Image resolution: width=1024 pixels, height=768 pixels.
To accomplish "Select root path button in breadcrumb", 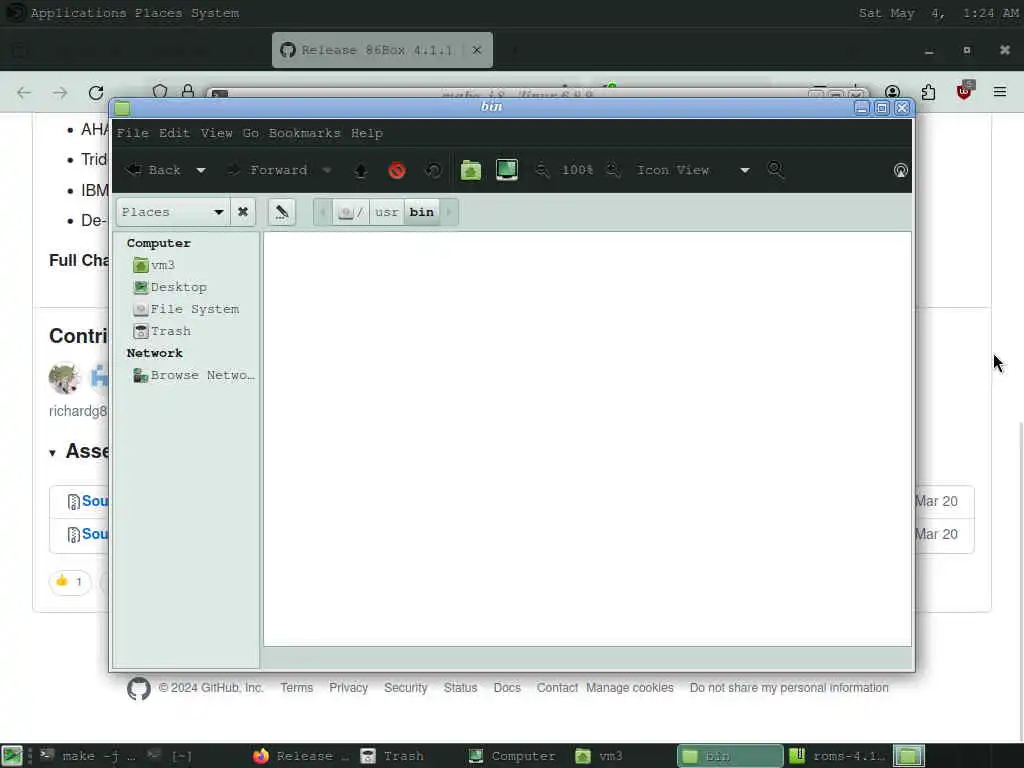I will click(x=351, y=212).
